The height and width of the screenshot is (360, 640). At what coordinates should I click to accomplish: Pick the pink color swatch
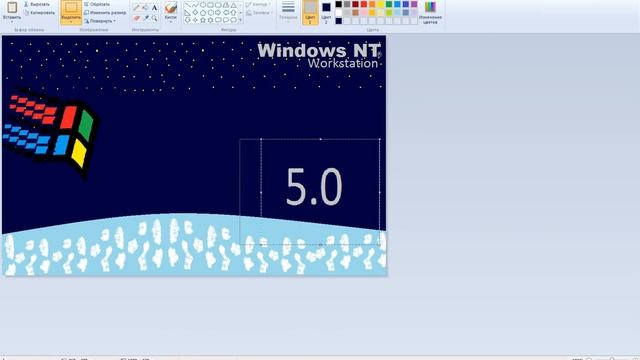[364, 13]
